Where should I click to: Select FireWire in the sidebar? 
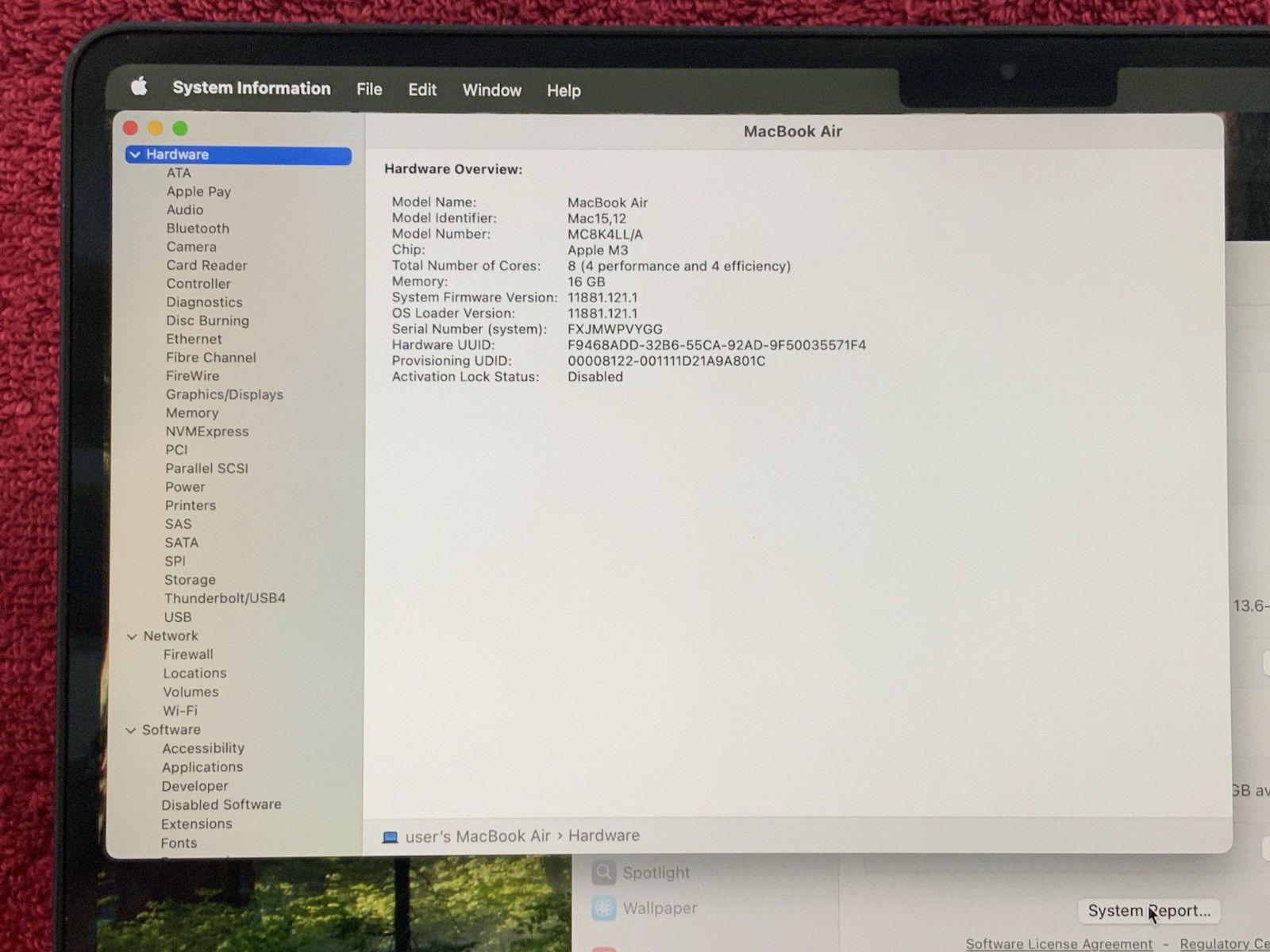[192, 376]
